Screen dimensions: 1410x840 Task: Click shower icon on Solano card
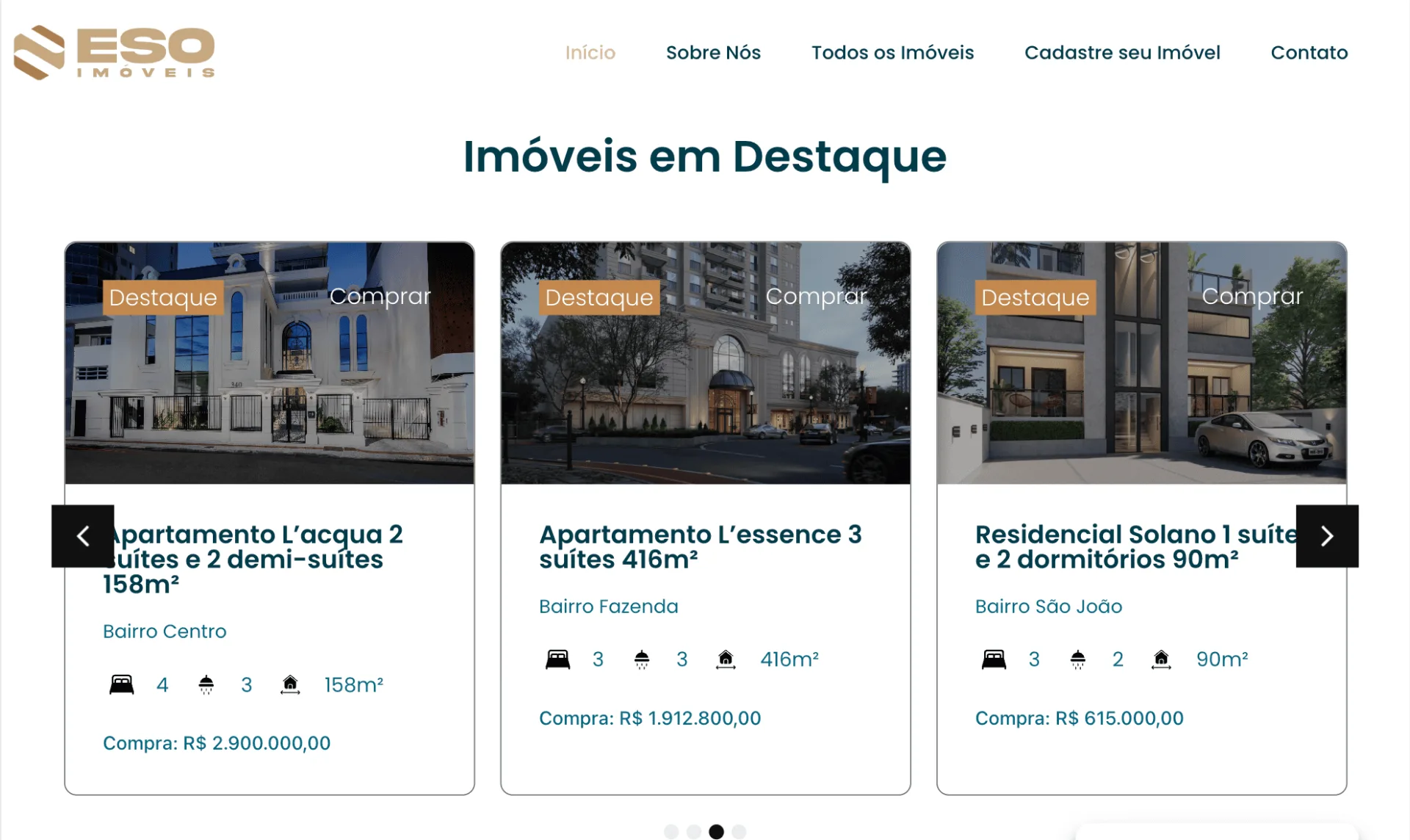tap(1078, 659)
